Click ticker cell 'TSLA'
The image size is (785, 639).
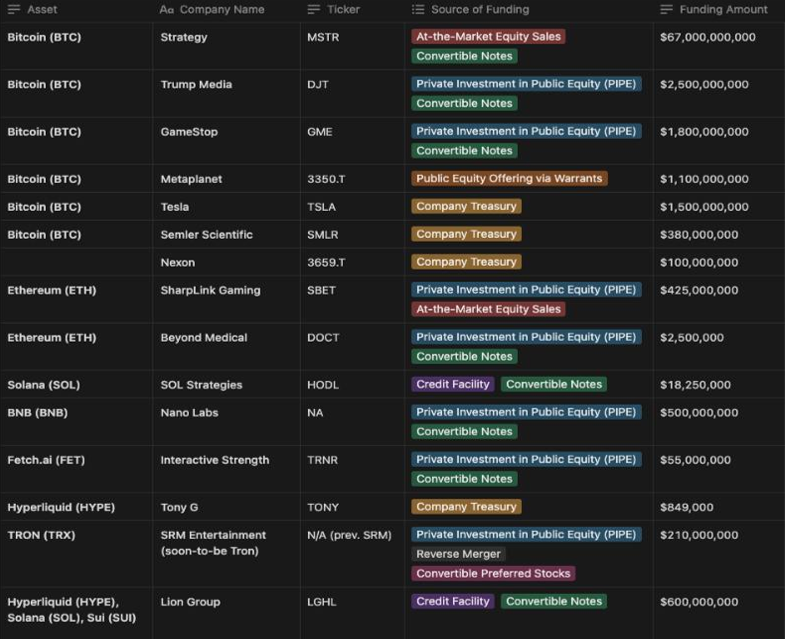(321, 207)
